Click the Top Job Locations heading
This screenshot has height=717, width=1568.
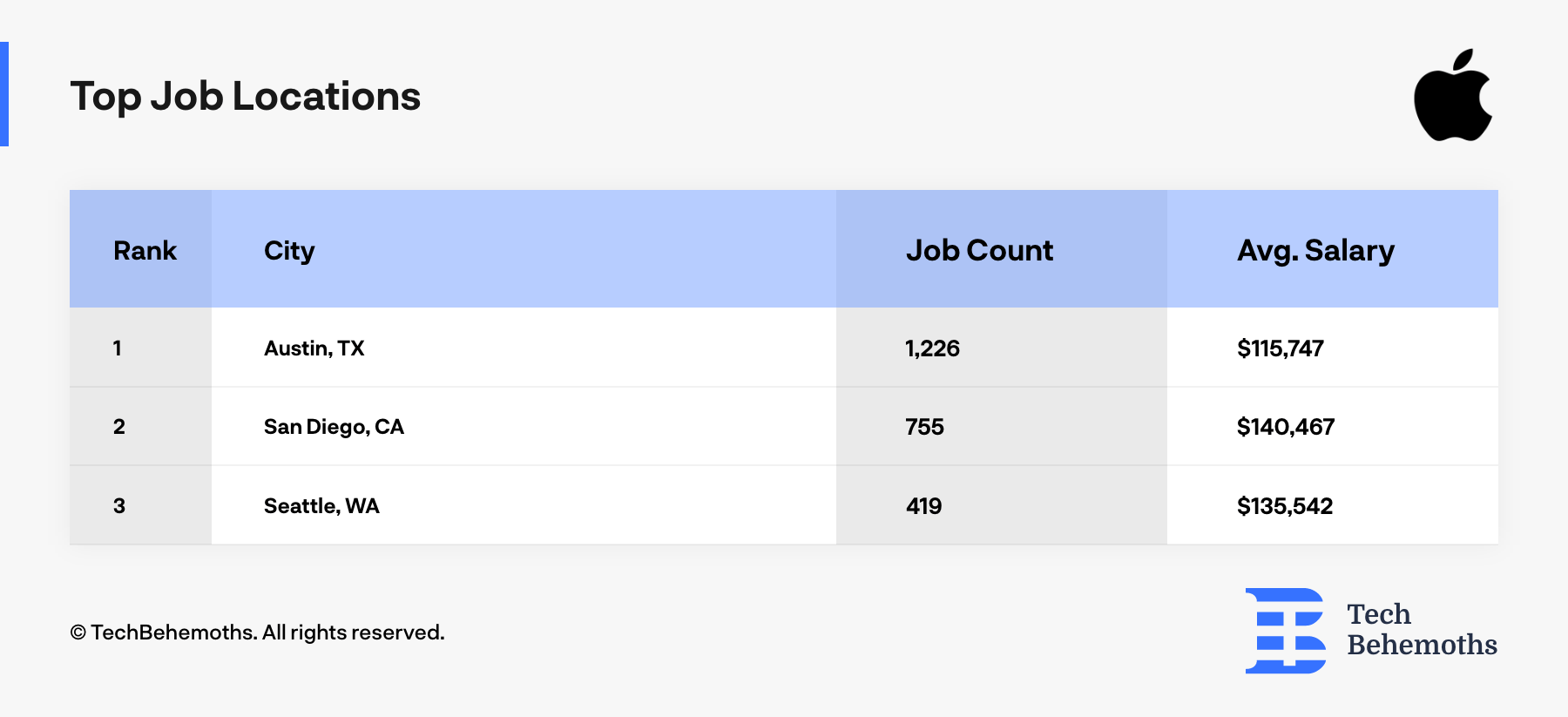(x=246, y=96)
